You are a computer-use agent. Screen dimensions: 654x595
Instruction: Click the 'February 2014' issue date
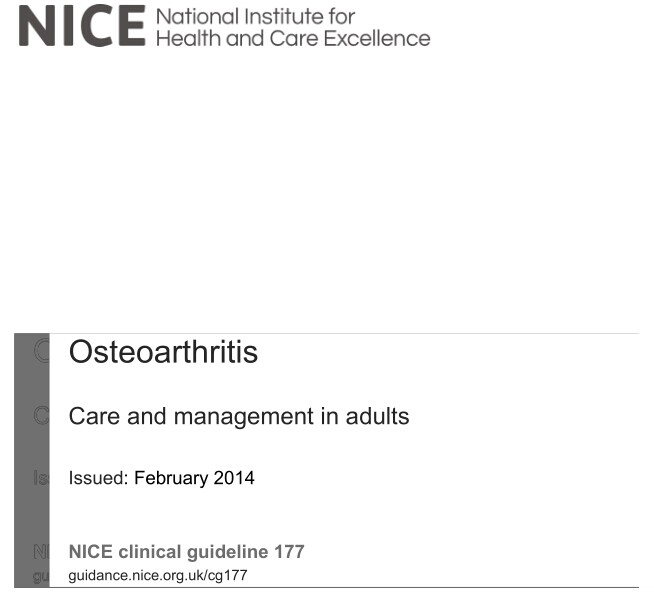point(194,478)
